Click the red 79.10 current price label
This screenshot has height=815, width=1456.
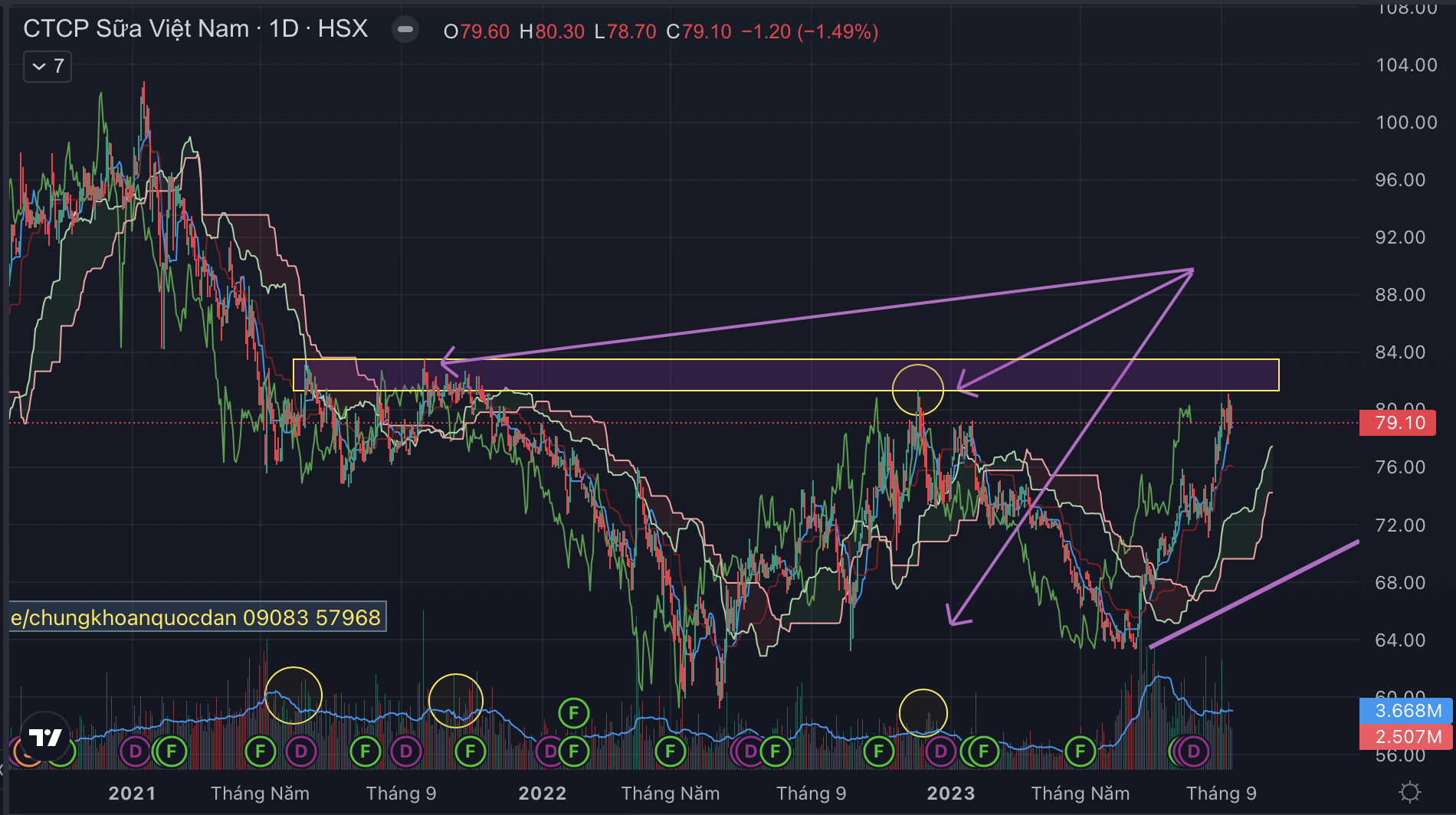pos(1397,423)
